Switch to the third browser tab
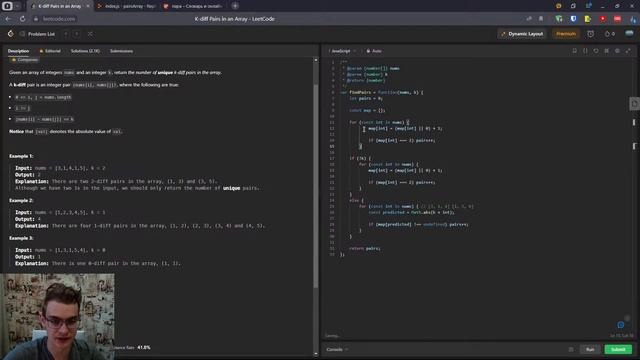Screen dimensions: 640x360 tap(193, 6)
